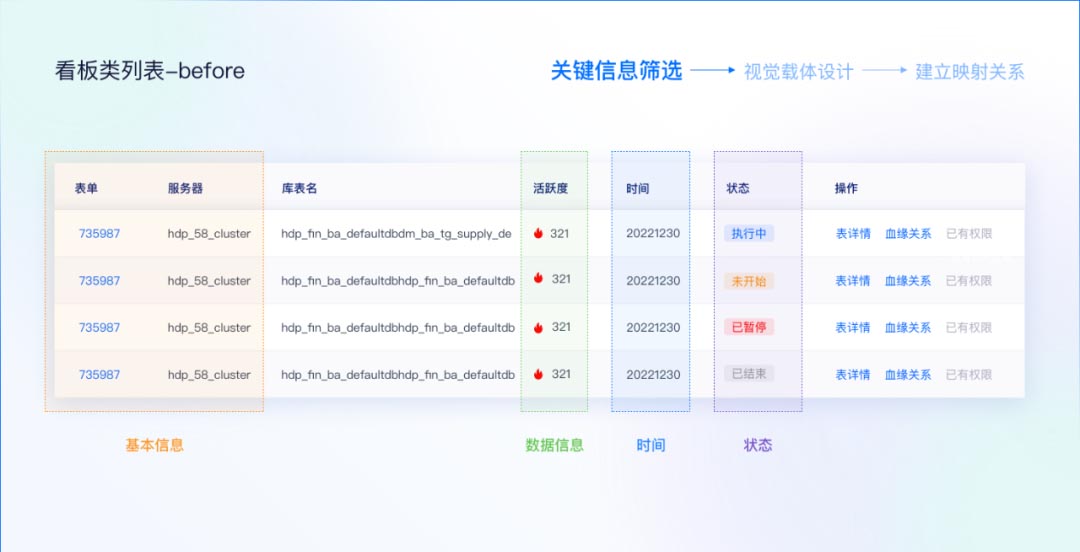1080x552 pixels.
Task: Click the orange 基本信息 label
Action: 154,445
